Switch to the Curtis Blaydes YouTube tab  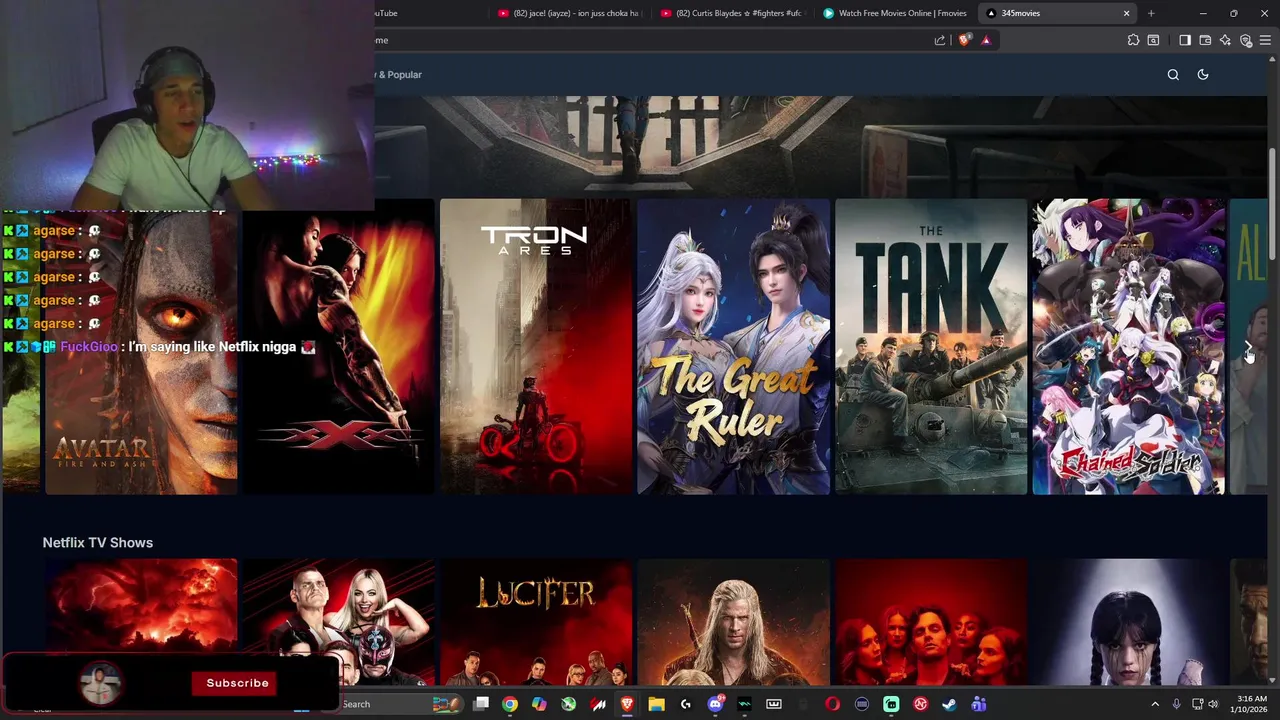(x=732, y=13)
